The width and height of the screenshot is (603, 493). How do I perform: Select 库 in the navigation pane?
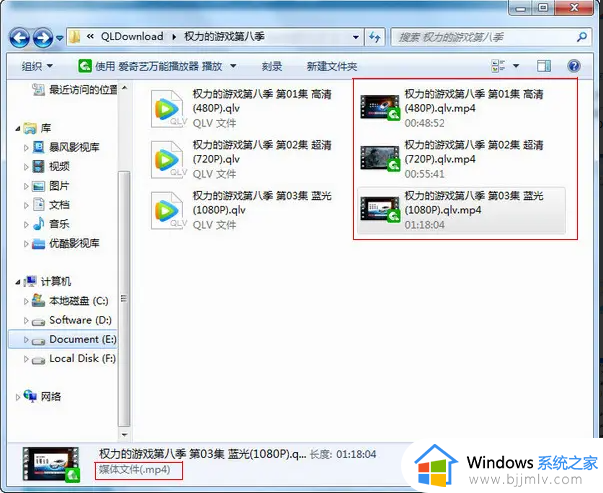pos(45,128)
